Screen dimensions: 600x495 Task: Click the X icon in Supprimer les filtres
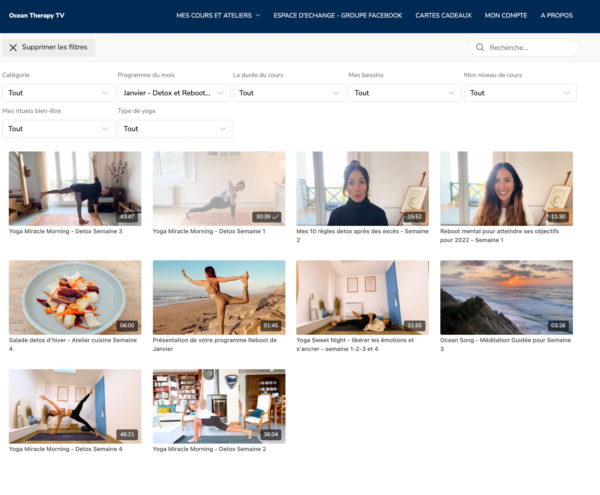click(x=13, y=47)
